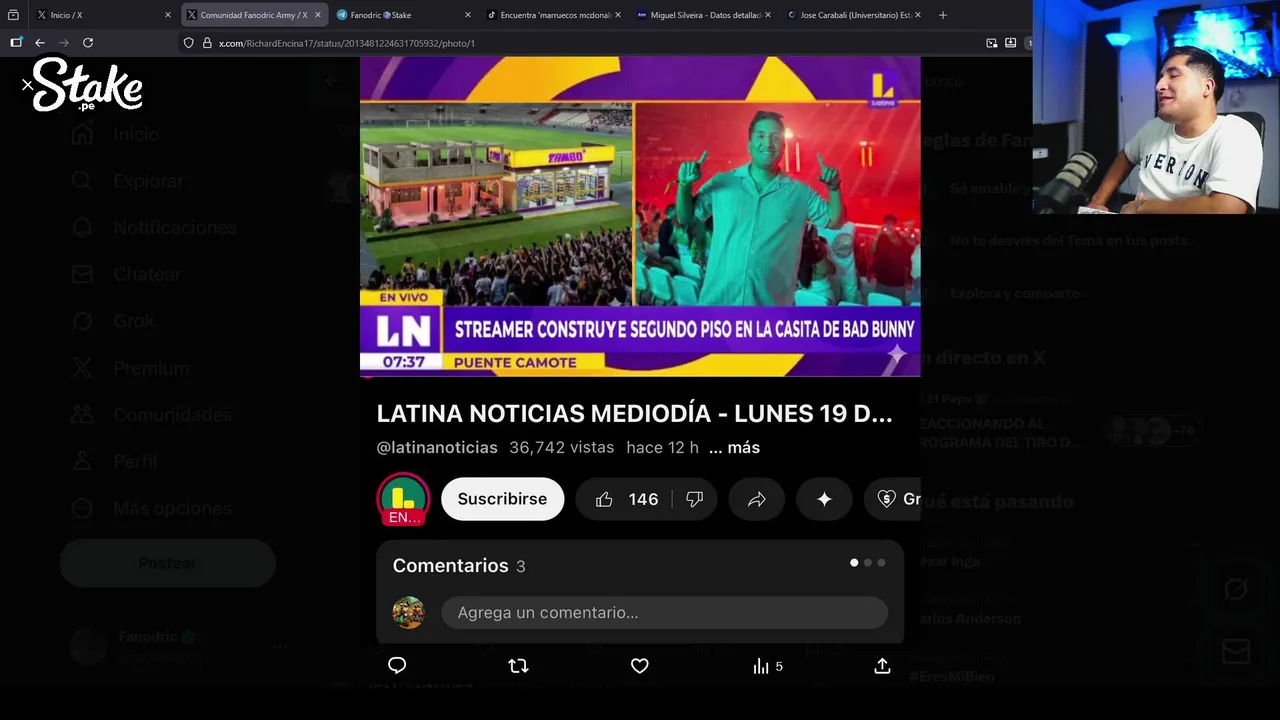Switch to the Miguel Silveira tab
Viewport: 1280px width, 720px height.
(x=704, y=15)
